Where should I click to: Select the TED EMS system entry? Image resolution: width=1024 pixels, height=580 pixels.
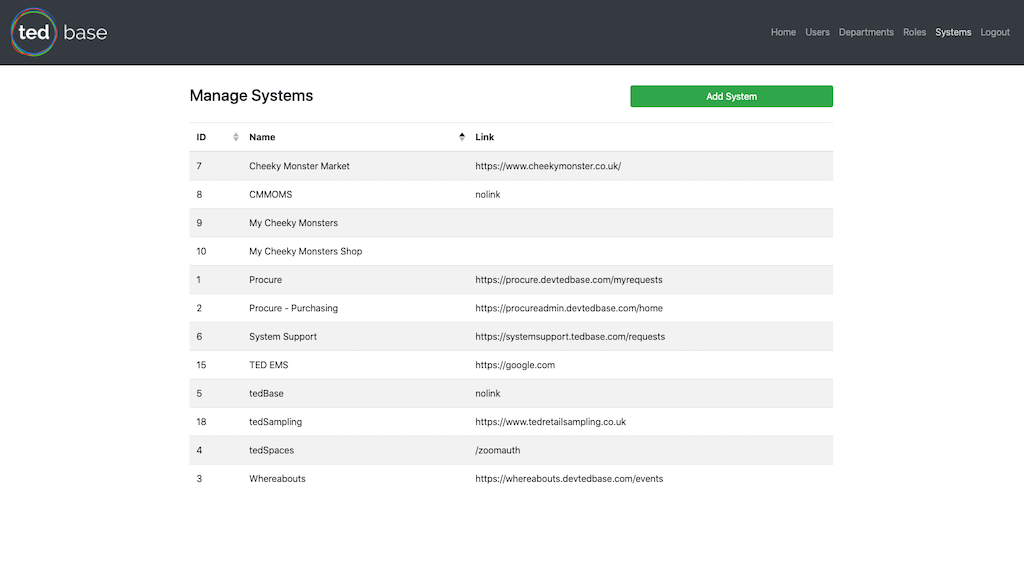coord(268,365)
